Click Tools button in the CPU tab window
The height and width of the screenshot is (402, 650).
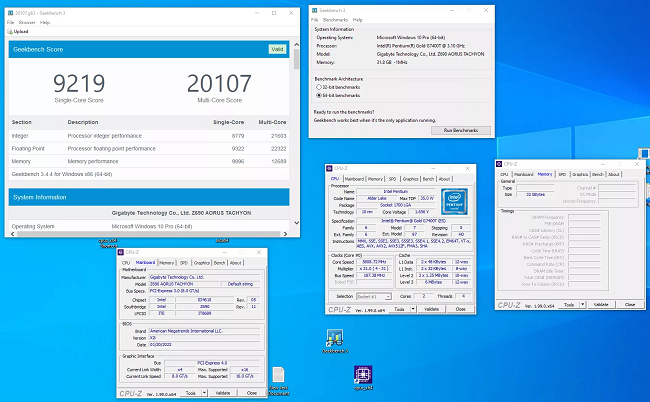399,309
